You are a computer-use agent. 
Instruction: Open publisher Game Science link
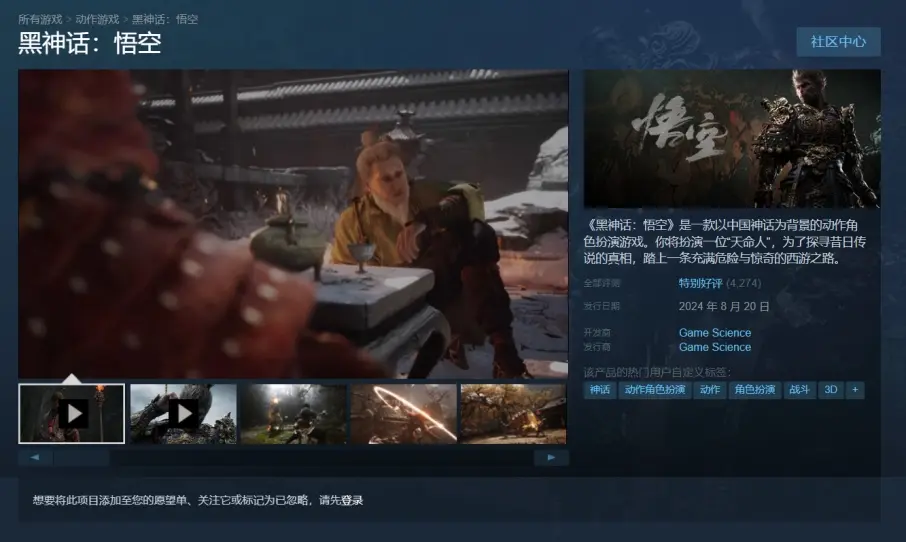click(715, 347)
